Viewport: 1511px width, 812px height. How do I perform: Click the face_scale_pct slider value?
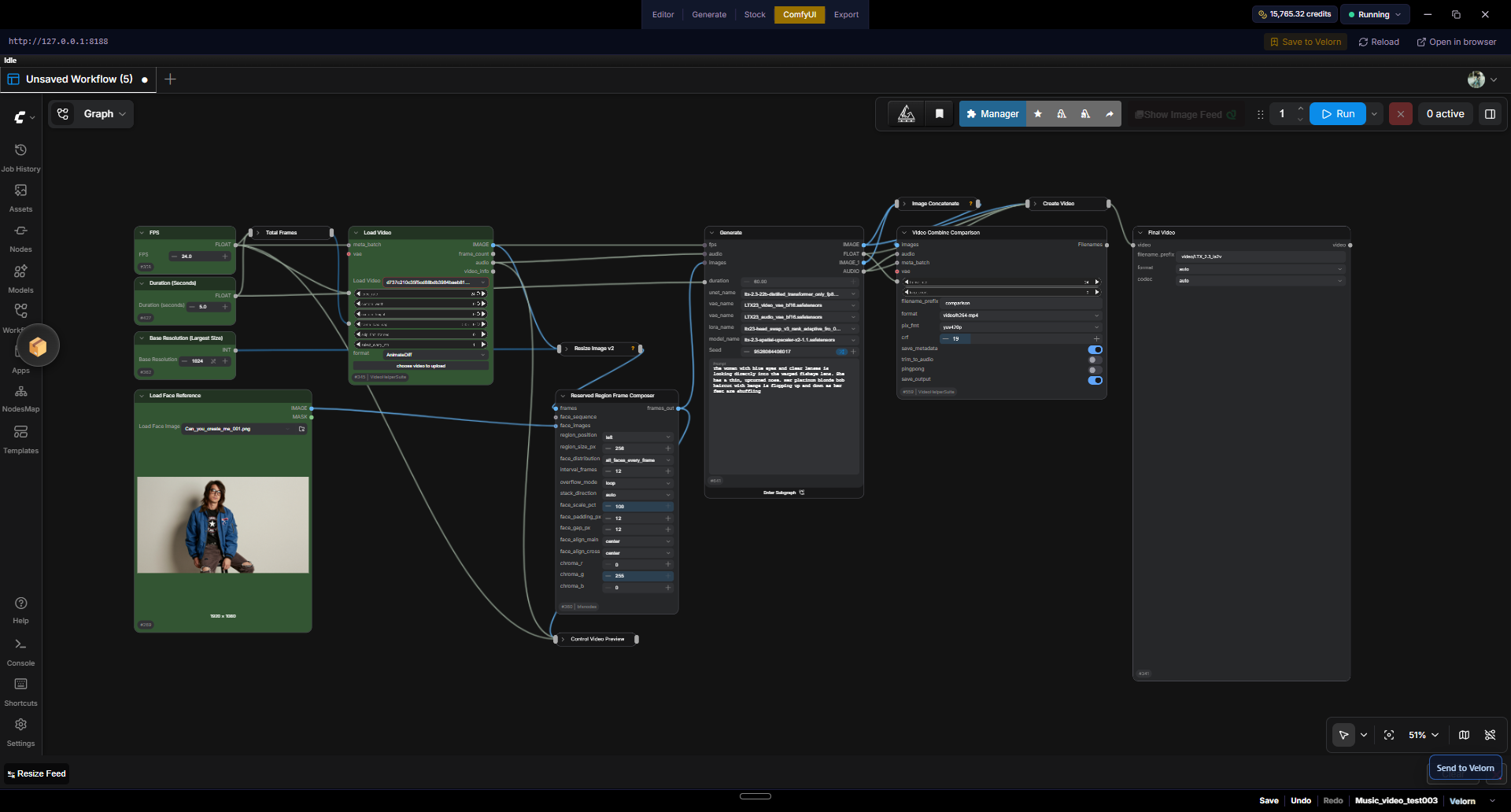[x=638, y=507]
